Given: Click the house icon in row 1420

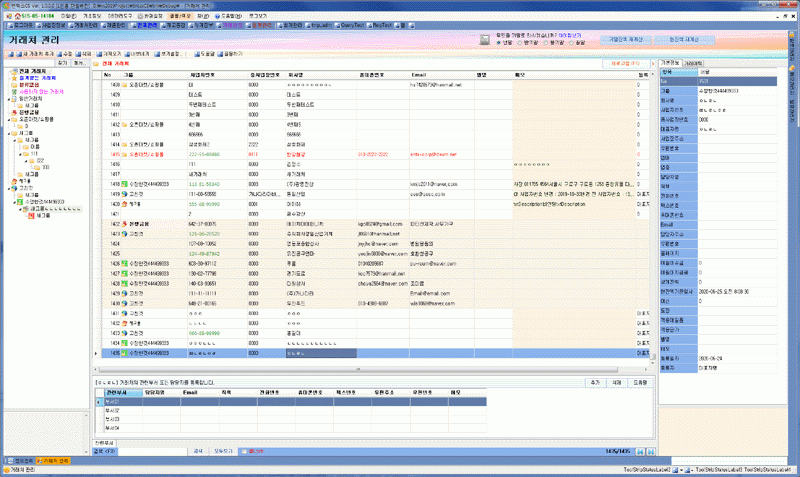Looking at the screenshot, I should pos(124,204).
